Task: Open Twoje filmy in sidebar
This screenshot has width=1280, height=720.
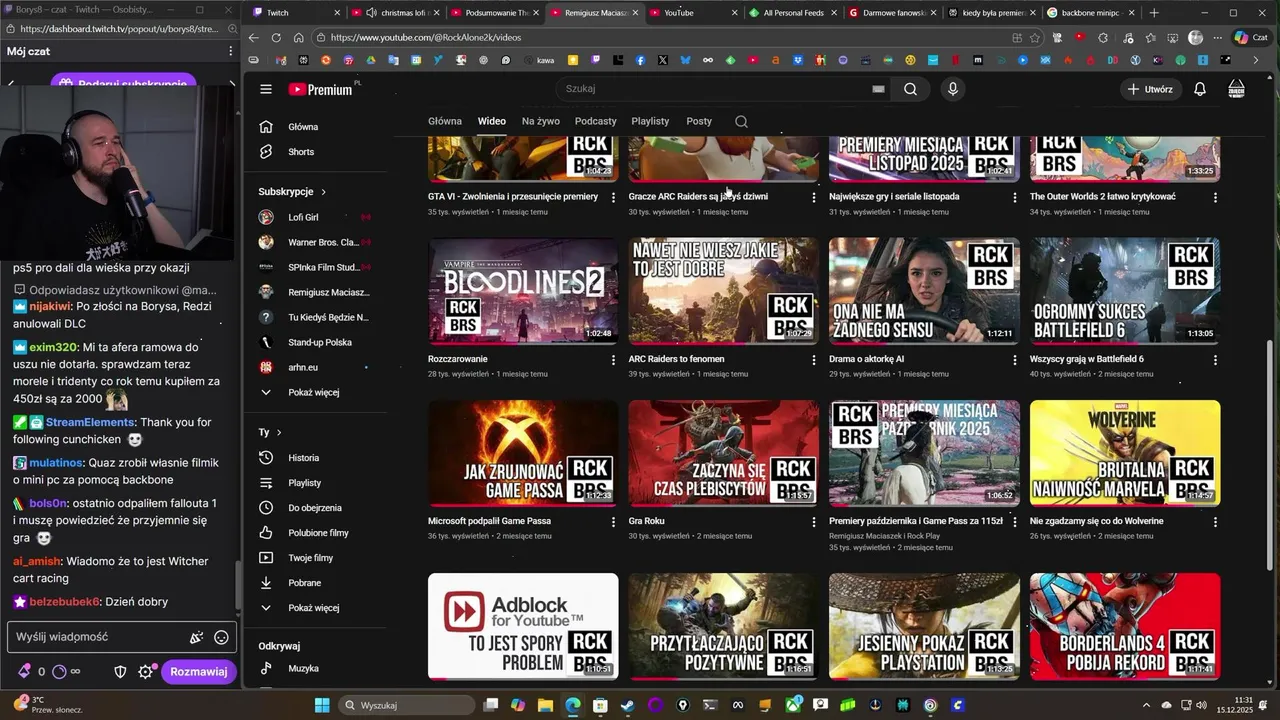Action: (311, 558)
